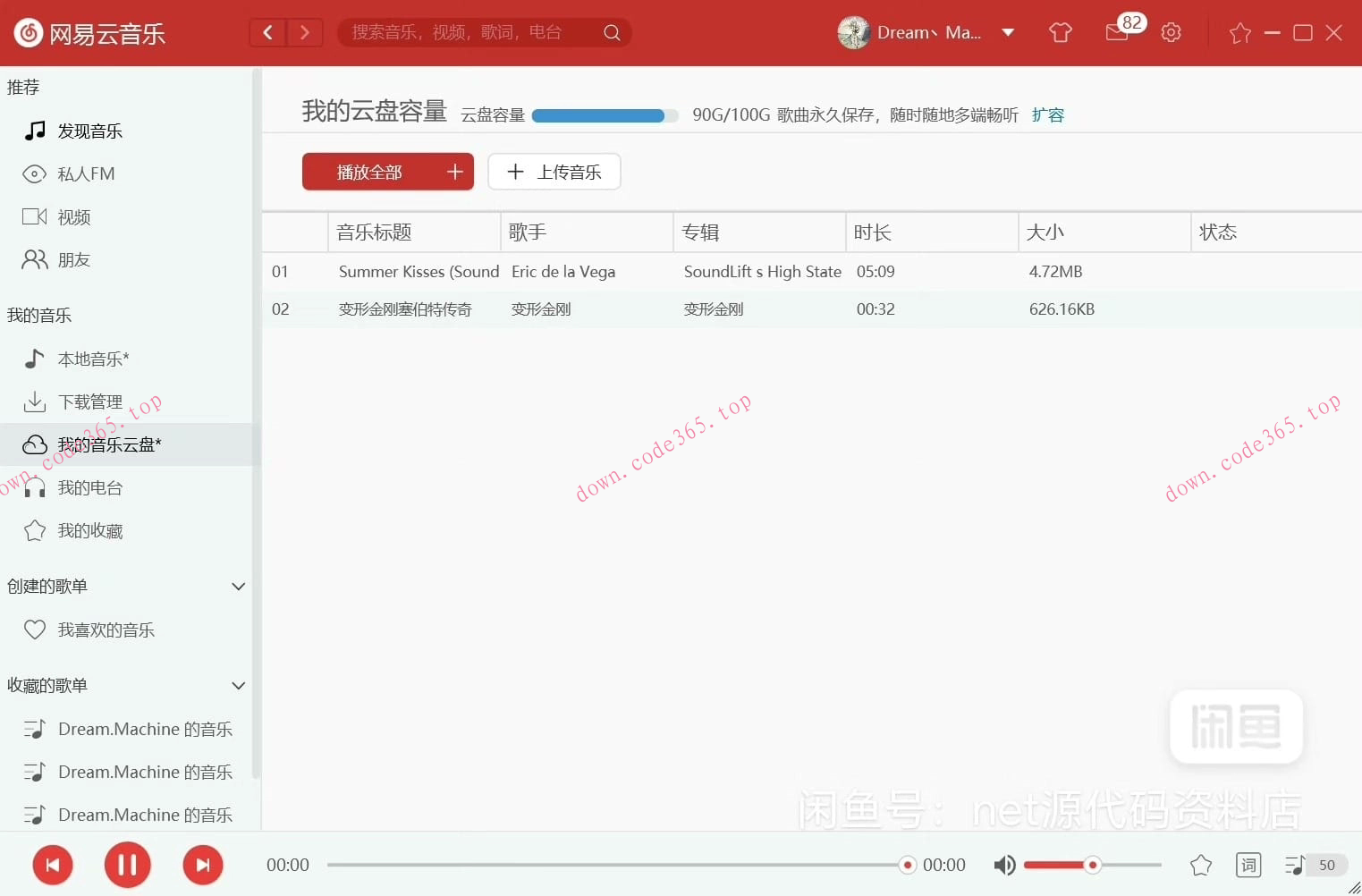Open 私人FM from the sidebar
The height and width of the screenshot is (896, 1362).
(x=85, y=173)
